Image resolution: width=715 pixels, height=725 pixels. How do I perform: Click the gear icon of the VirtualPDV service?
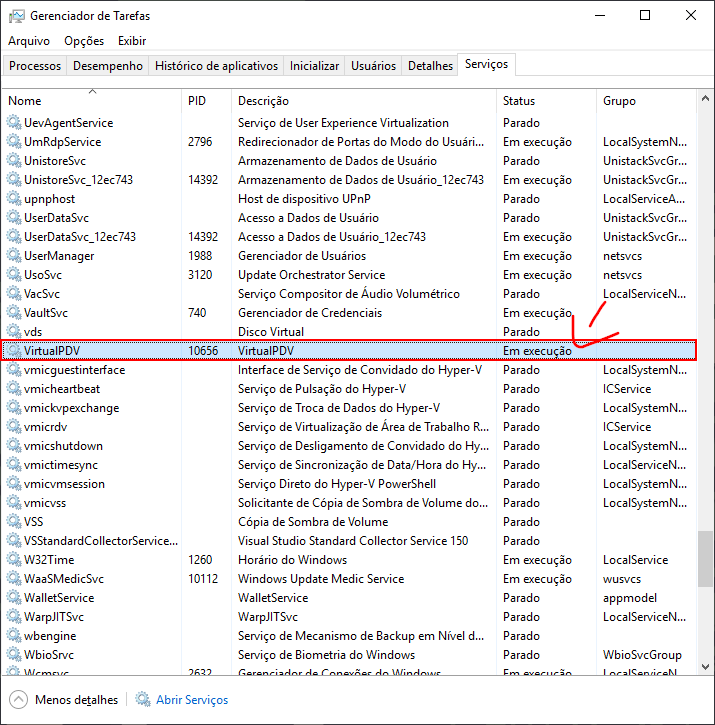coord(14,350)
